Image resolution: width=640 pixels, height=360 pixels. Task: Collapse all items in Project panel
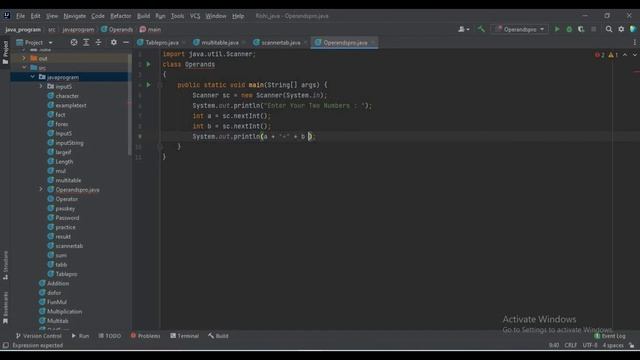coord(98,42)
